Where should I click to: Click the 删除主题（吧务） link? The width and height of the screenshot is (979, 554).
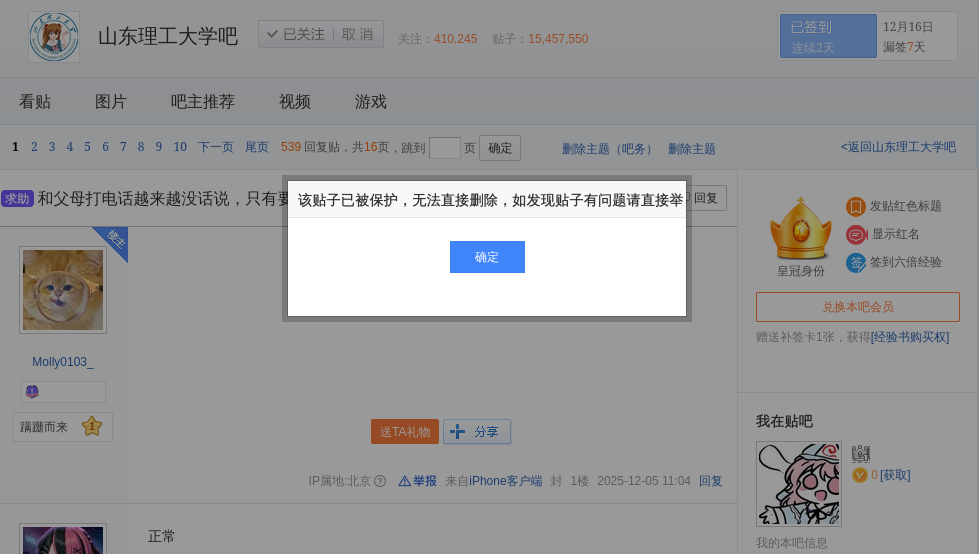pyautogui.click(x=607, y=149)
